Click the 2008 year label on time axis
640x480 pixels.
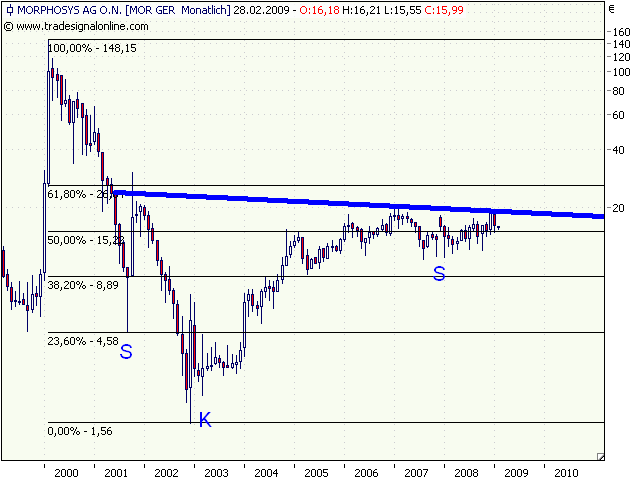pos(466,473)
